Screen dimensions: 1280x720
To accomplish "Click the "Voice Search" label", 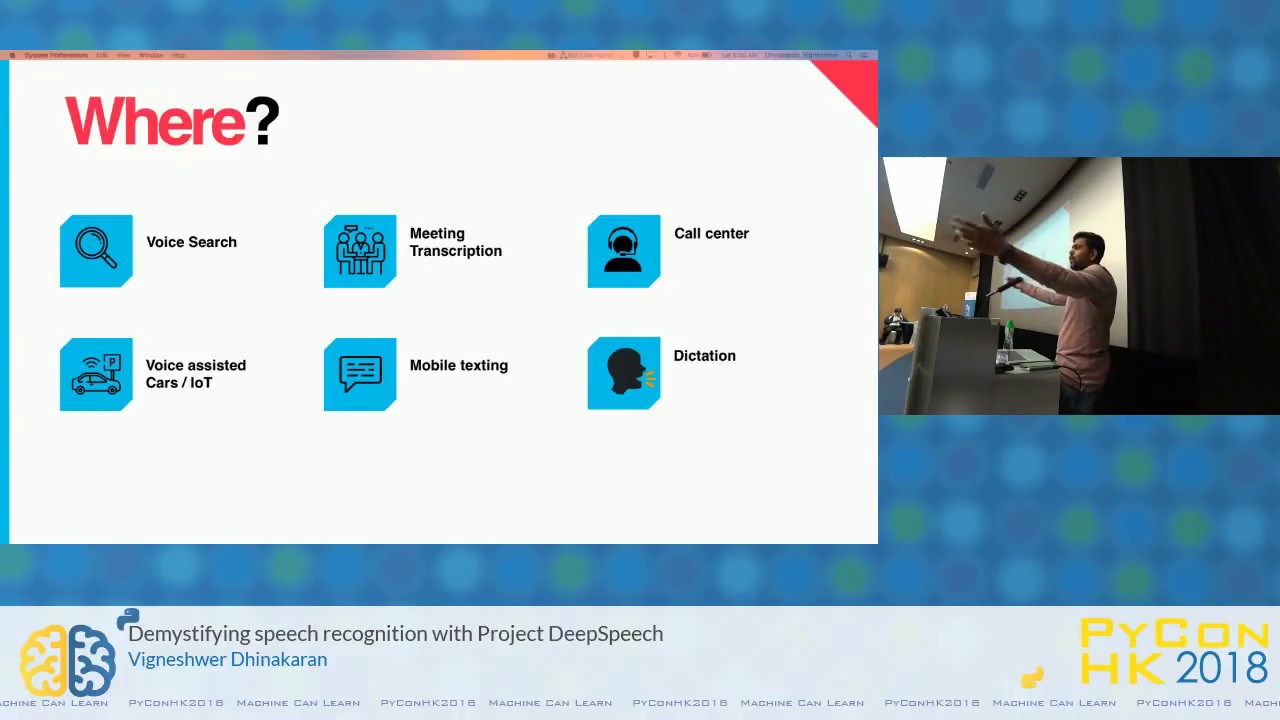I will point(192,242).
